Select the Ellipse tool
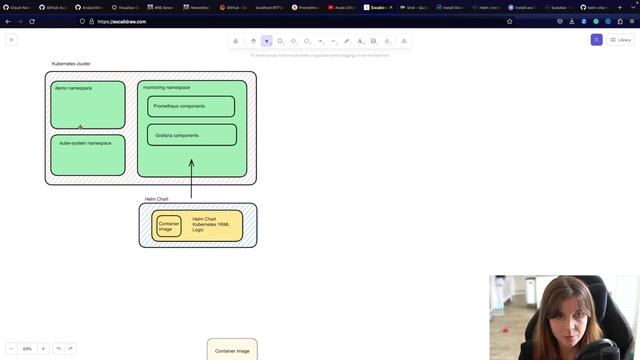Viewport: 640px width, 360px height. pyautogui.click(x=307, y=41)
